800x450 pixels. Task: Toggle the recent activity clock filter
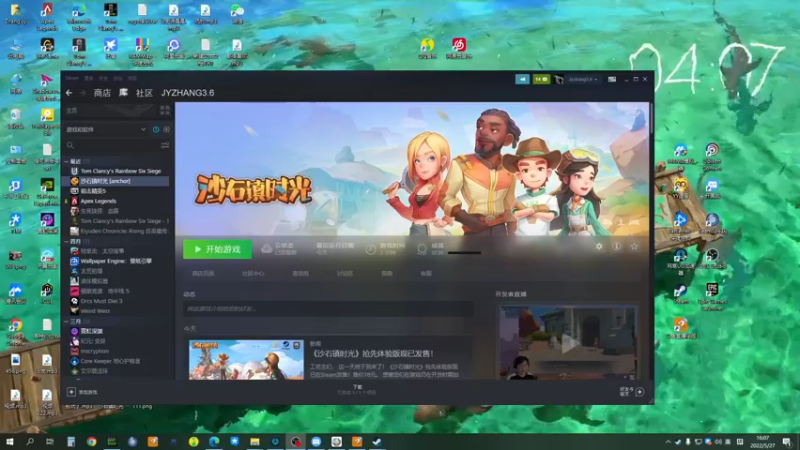156,130
